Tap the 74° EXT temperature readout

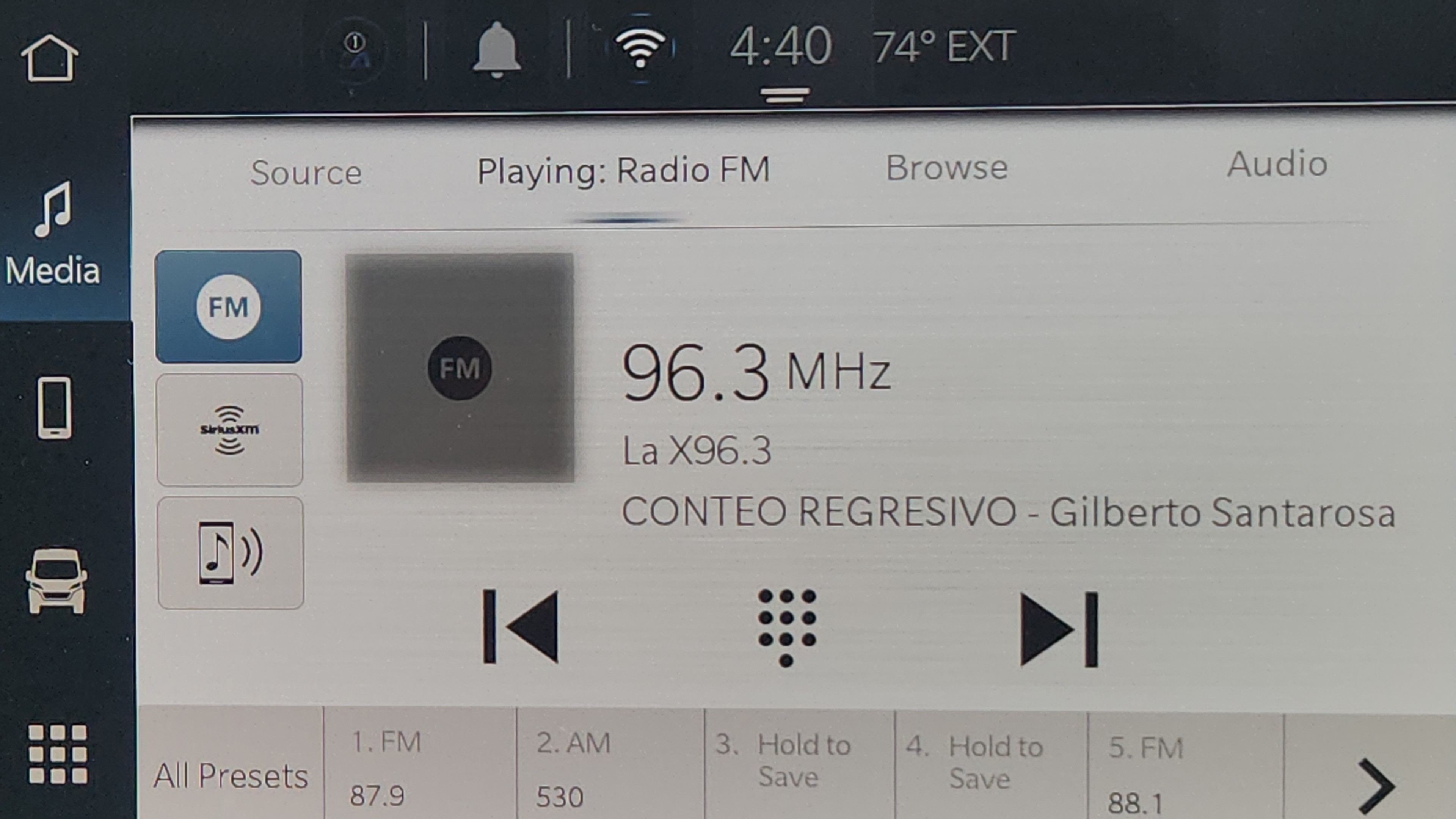pyautogui.click(x=945, y=46)
